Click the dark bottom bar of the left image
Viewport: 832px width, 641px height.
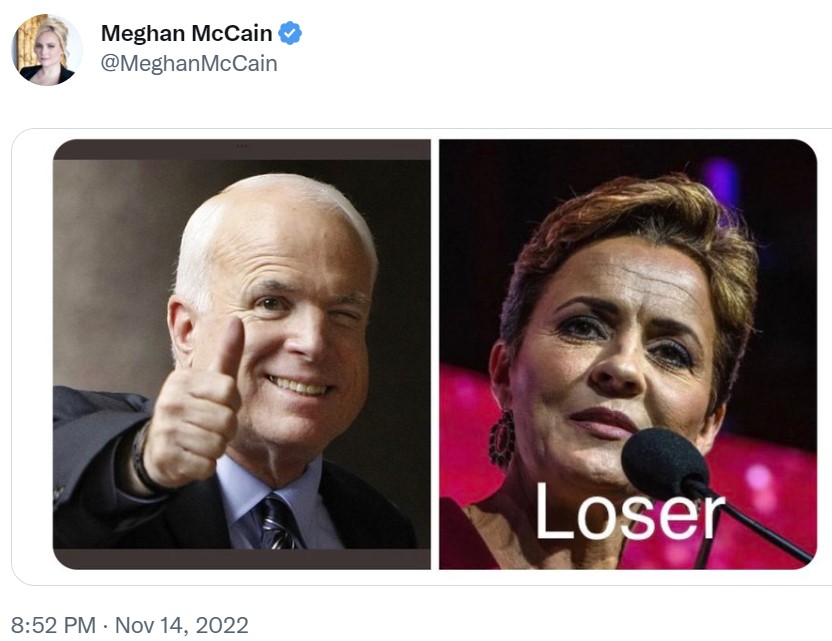241,559
